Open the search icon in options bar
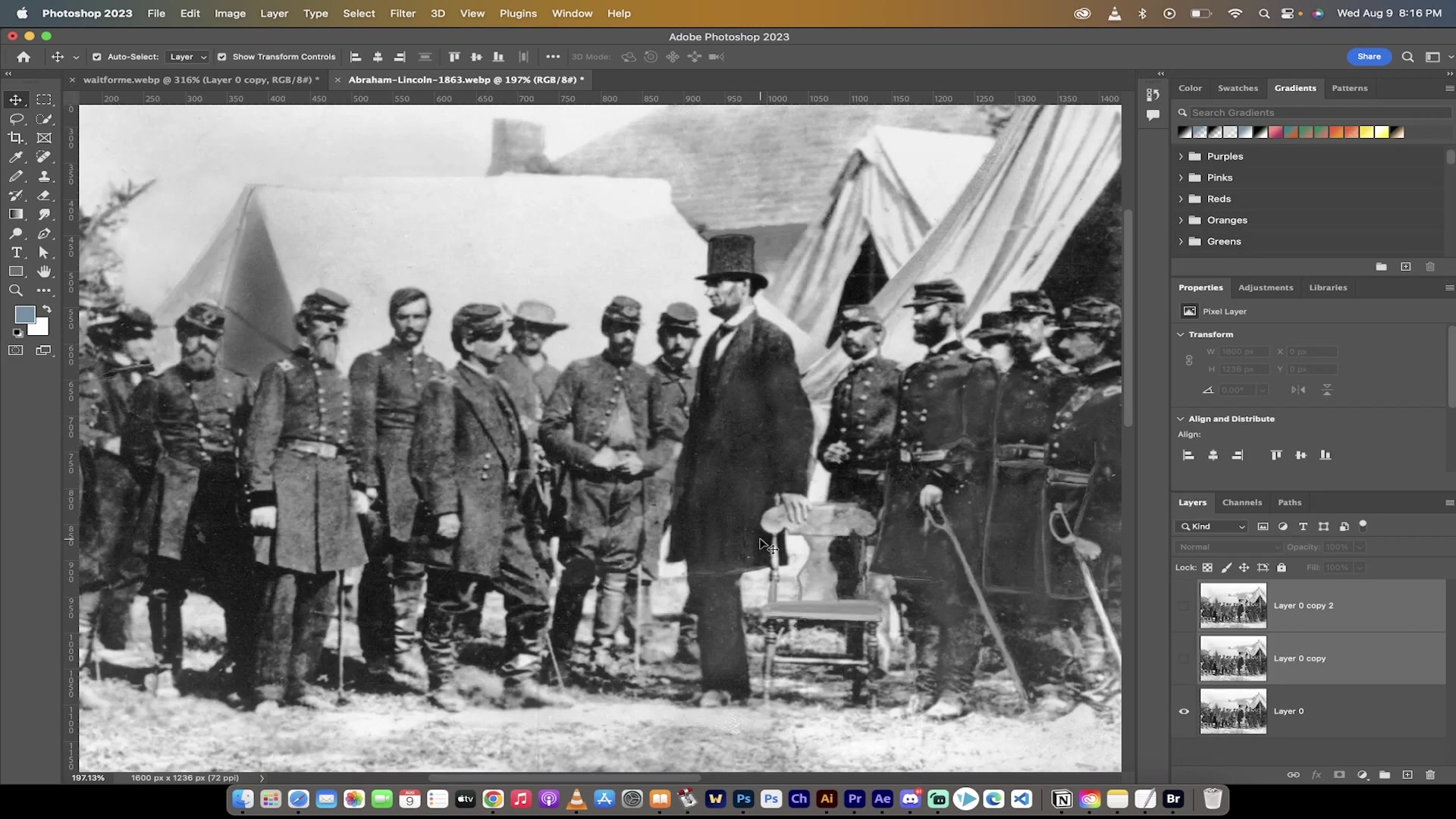The width and height of the screenshot is (1456, 819). click(x=1407, y=57)
